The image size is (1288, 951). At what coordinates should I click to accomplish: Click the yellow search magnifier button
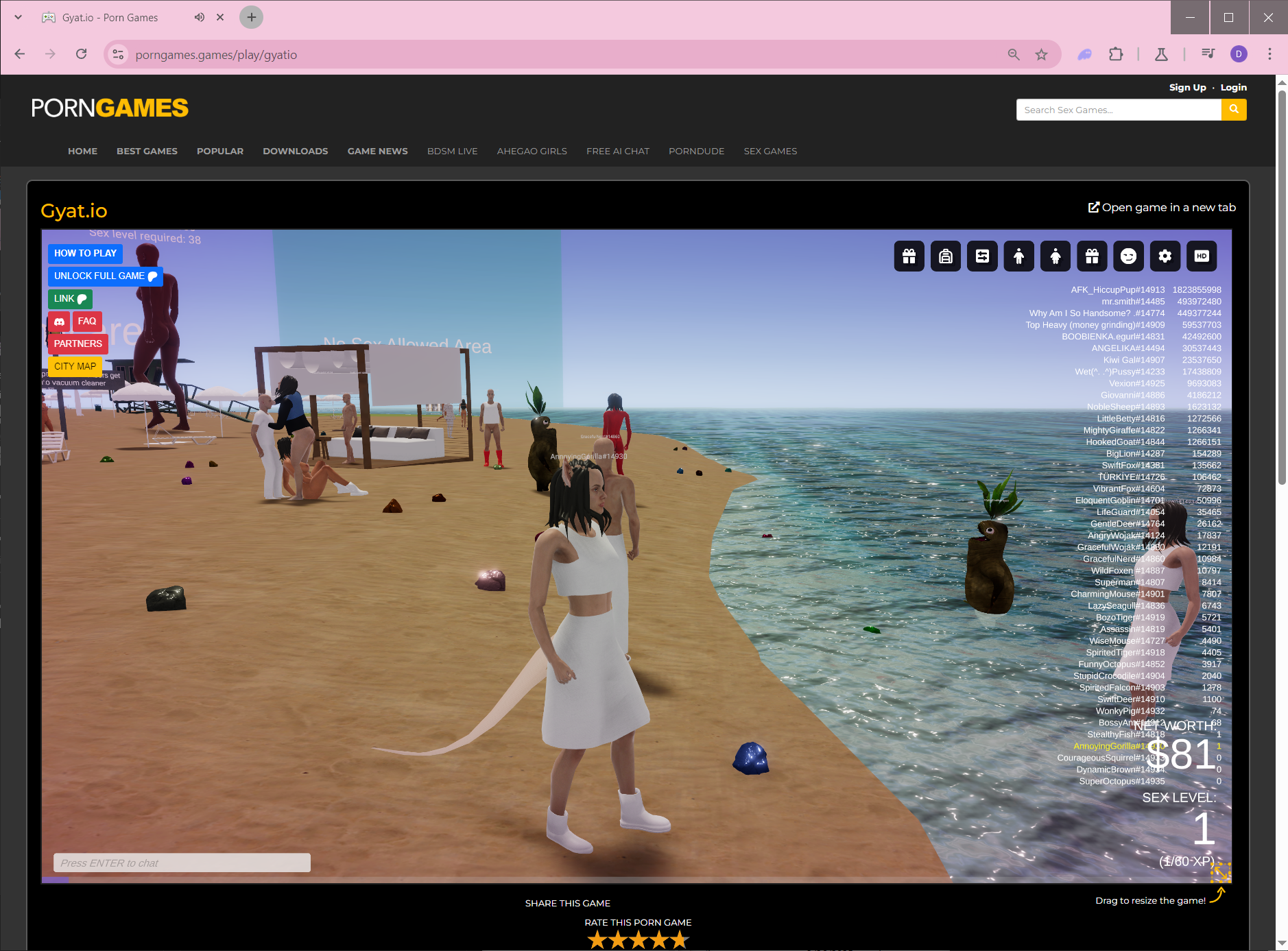coord(1234,110)
